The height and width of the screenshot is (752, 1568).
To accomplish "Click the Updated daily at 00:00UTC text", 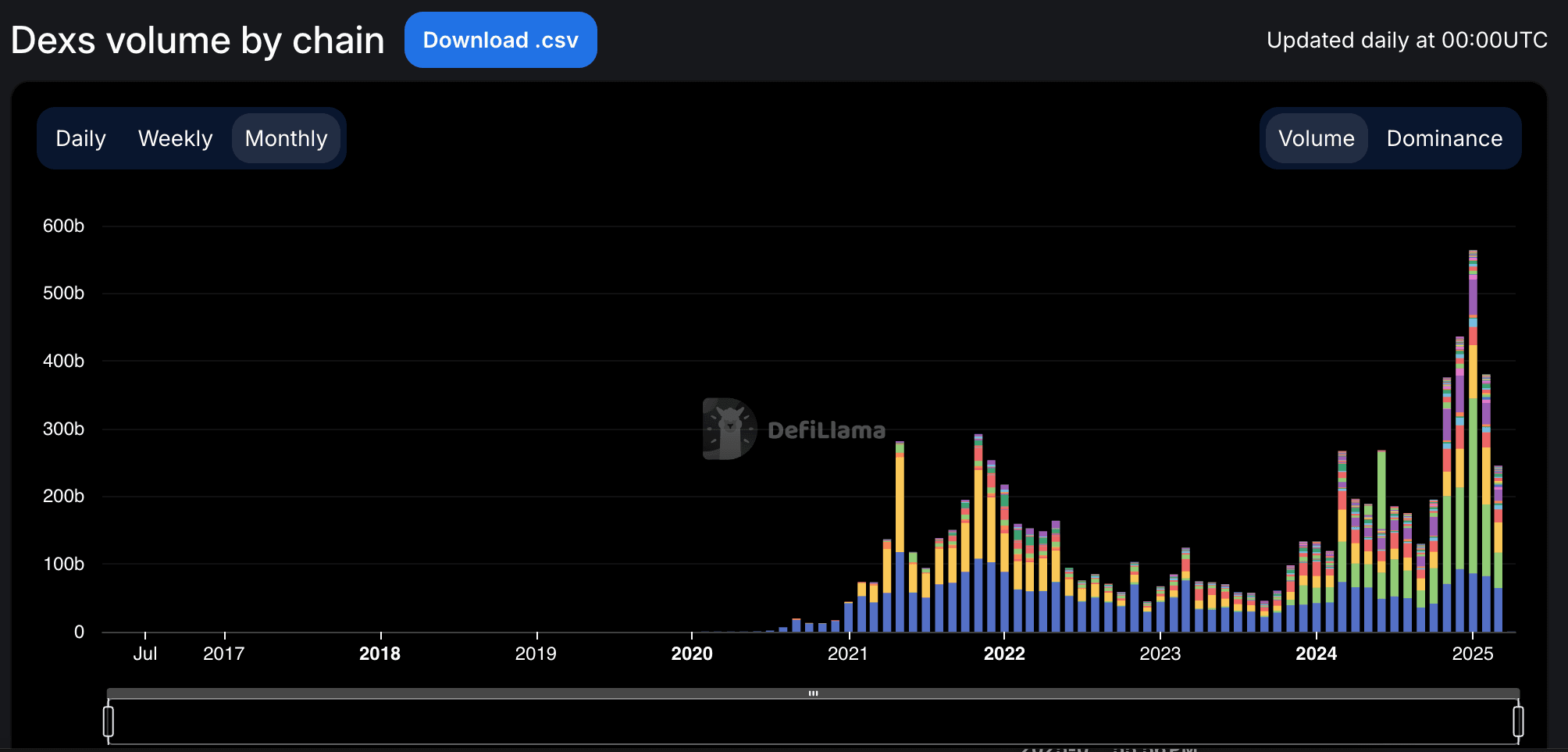I will tap(1407, 39).
